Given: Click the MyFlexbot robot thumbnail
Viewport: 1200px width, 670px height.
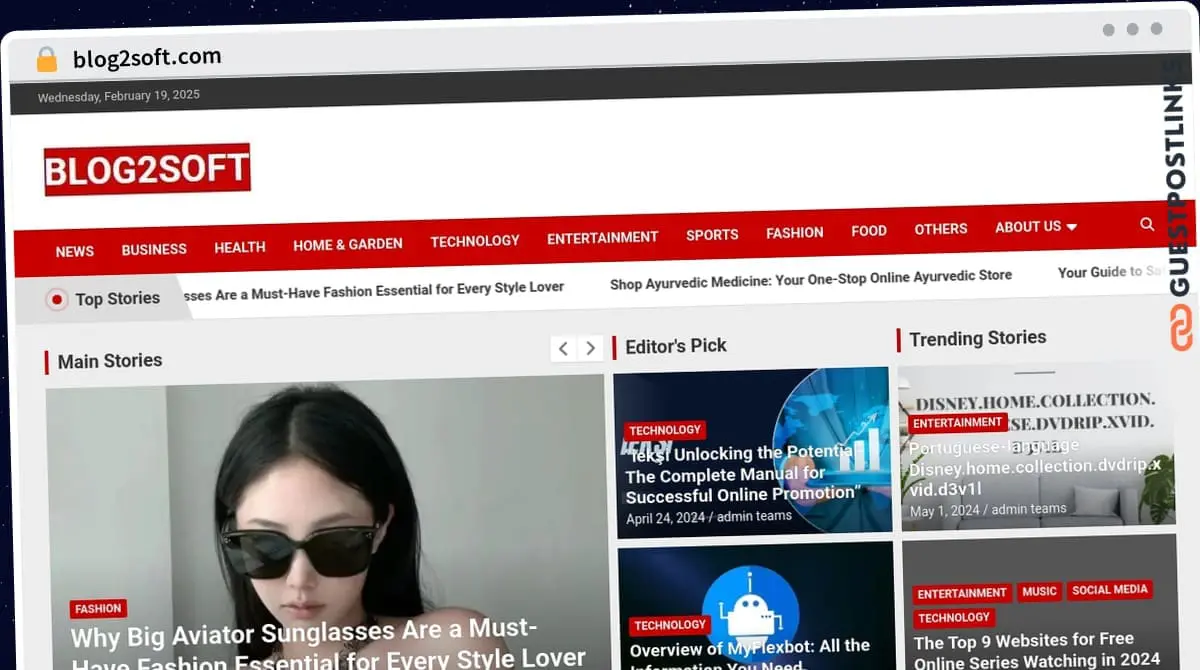Looking at the screenshot, I should tap(756, 606).
